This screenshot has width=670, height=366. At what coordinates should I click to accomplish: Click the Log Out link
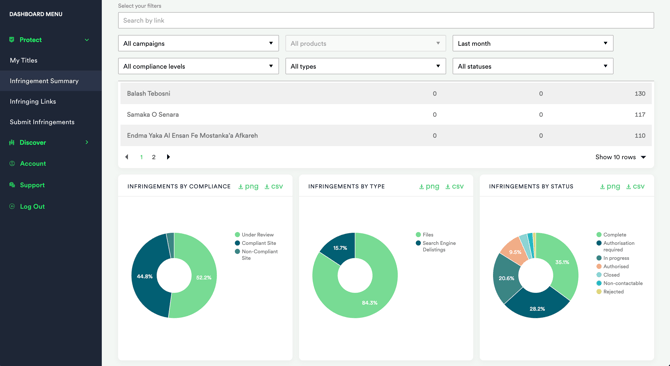pyautogui.click(x=32, y=206)
